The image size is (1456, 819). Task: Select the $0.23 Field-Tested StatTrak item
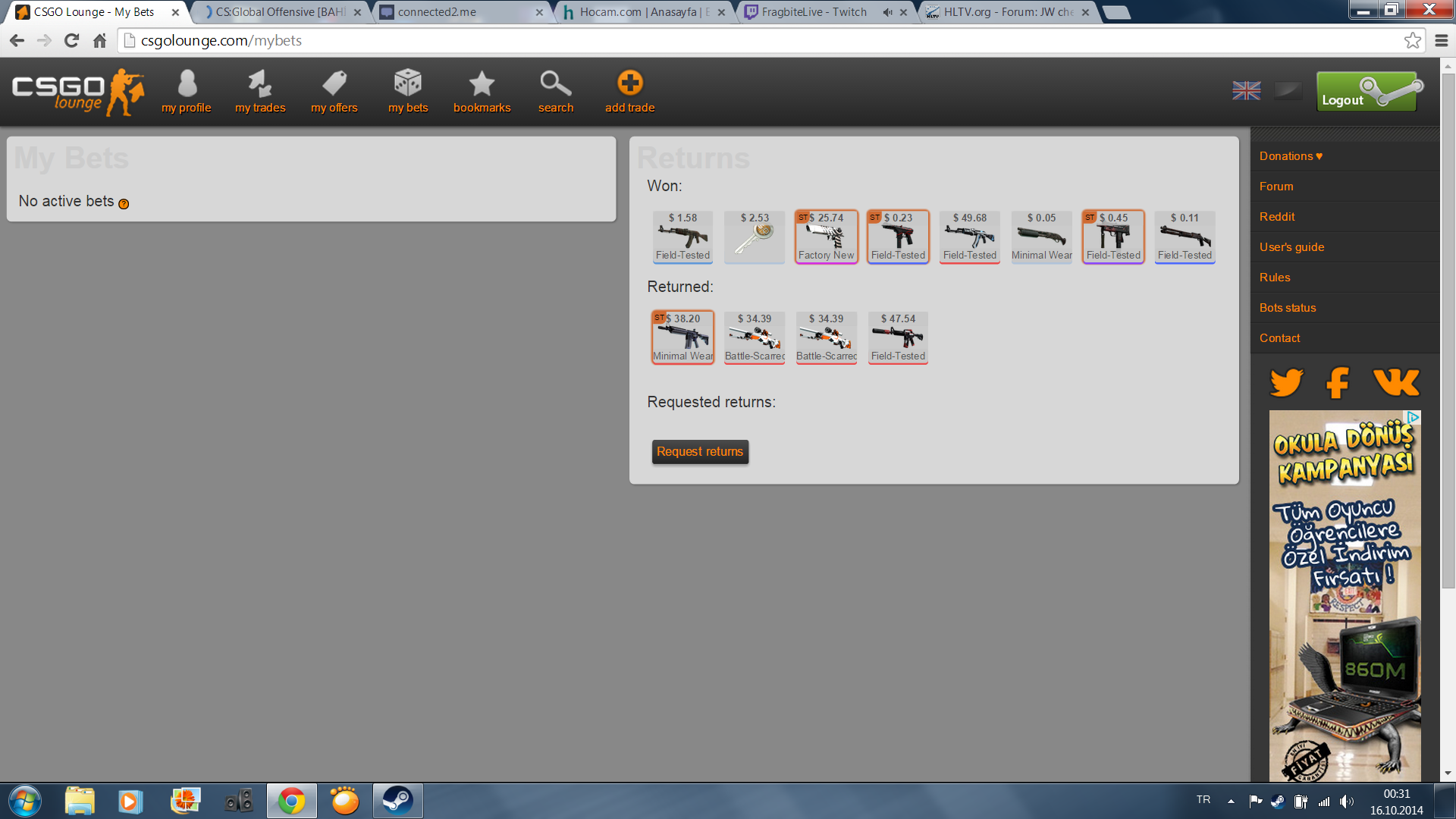[x=898, y=237]
